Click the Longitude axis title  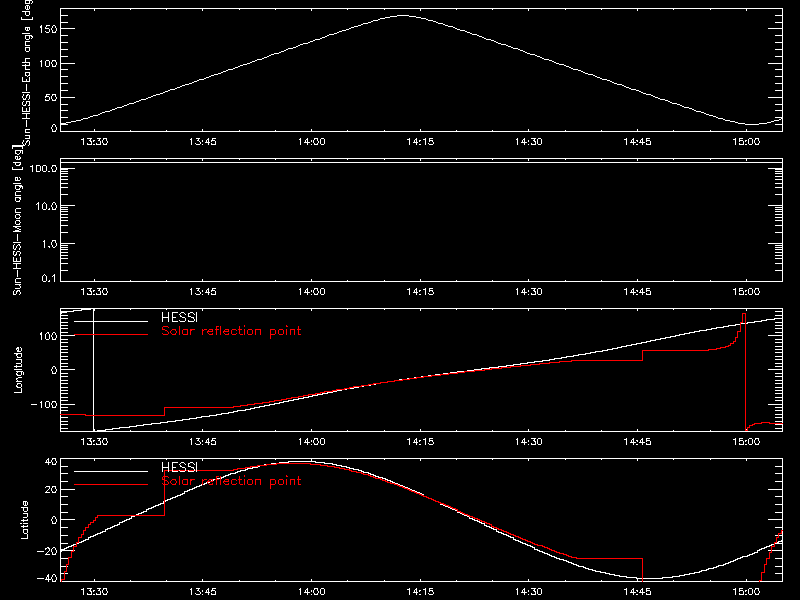point(18,370)
